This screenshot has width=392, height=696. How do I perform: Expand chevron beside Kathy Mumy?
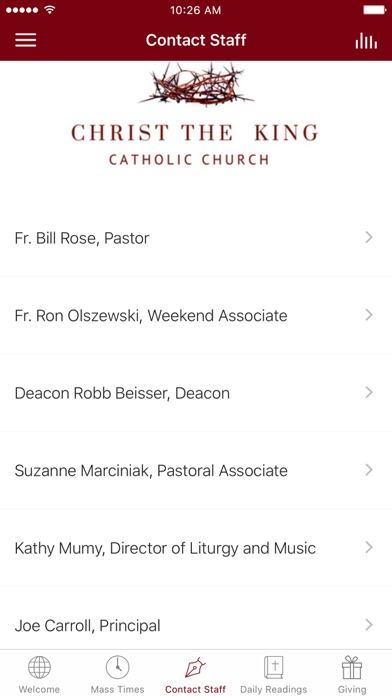369,548
